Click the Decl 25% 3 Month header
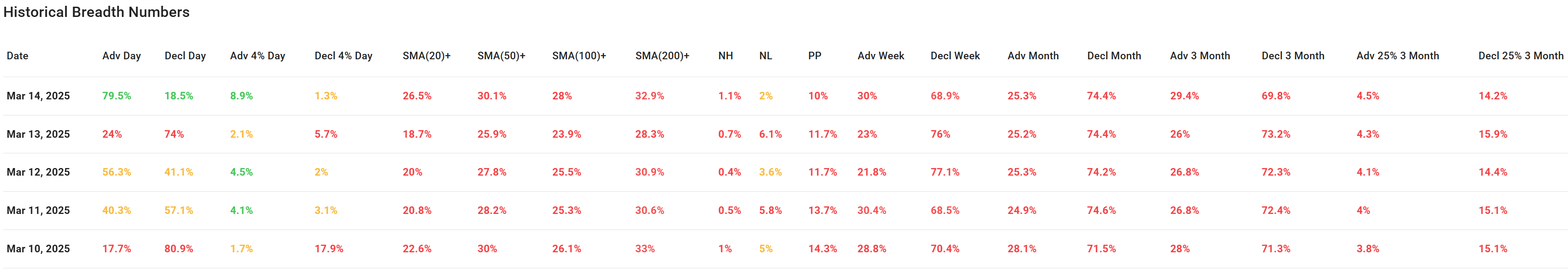Screen dimensions: 1568x271 1520,56
